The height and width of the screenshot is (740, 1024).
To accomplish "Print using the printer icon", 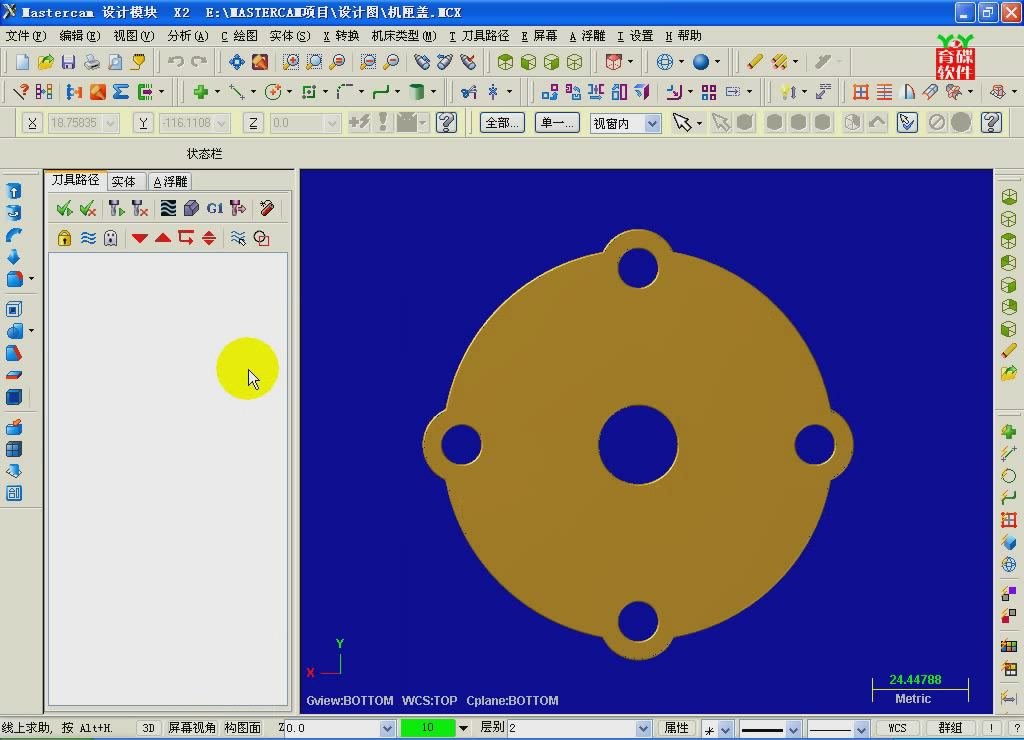I will (x=91, y=62).
